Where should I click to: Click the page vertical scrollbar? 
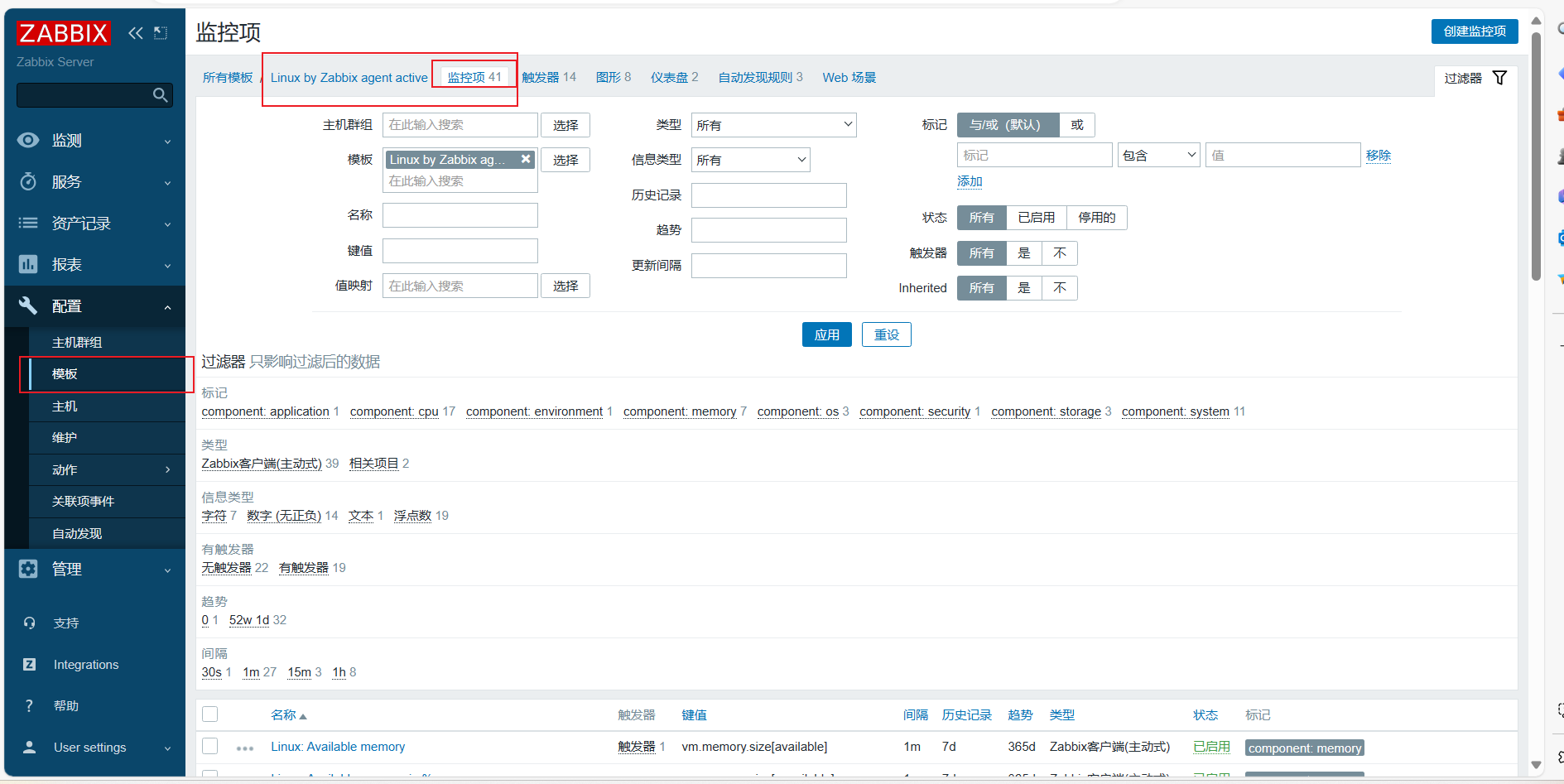(x=1536, y=157)
